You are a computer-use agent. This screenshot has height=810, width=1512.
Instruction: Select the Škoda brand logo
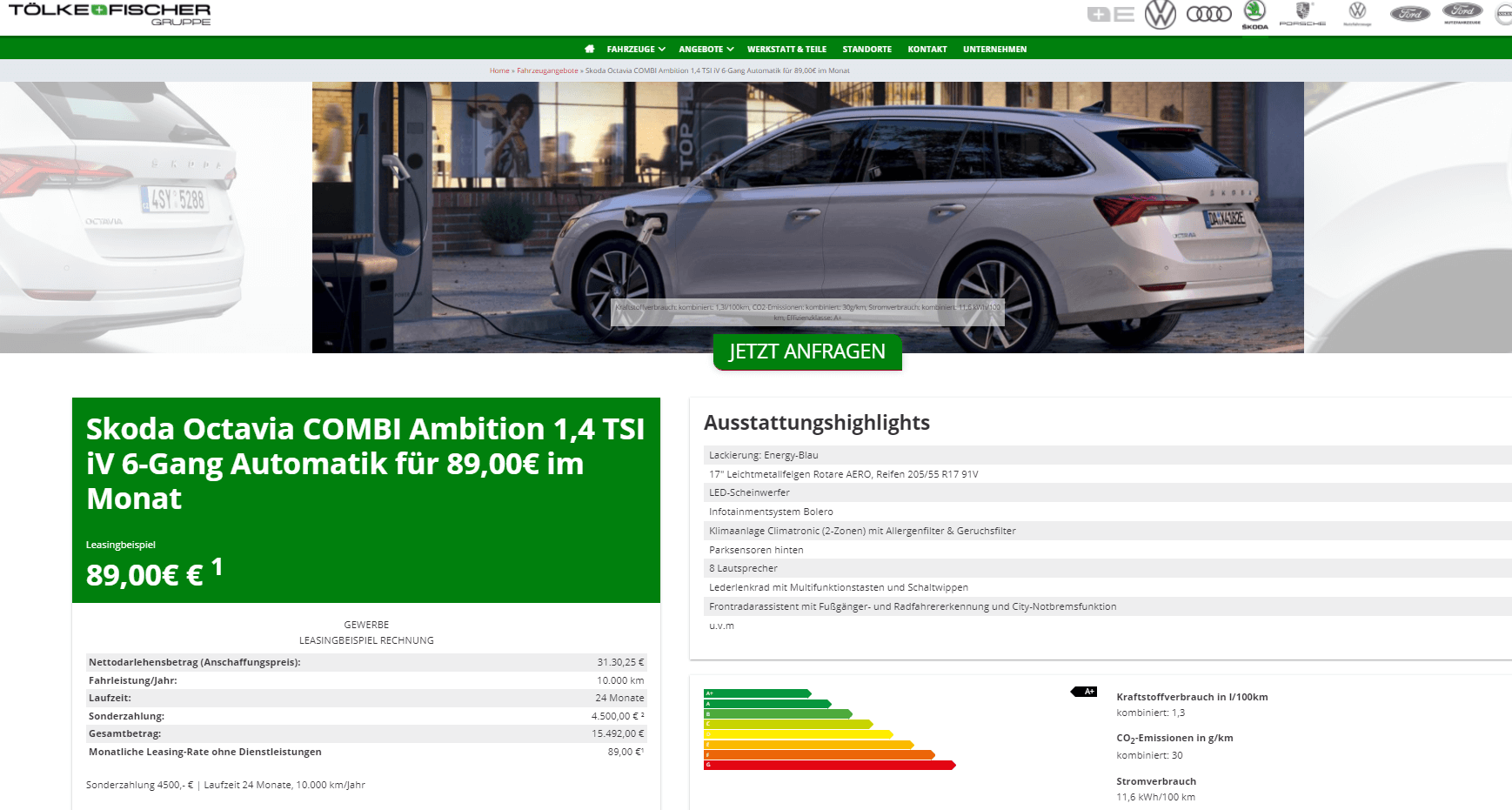[x=1254, y=15]
